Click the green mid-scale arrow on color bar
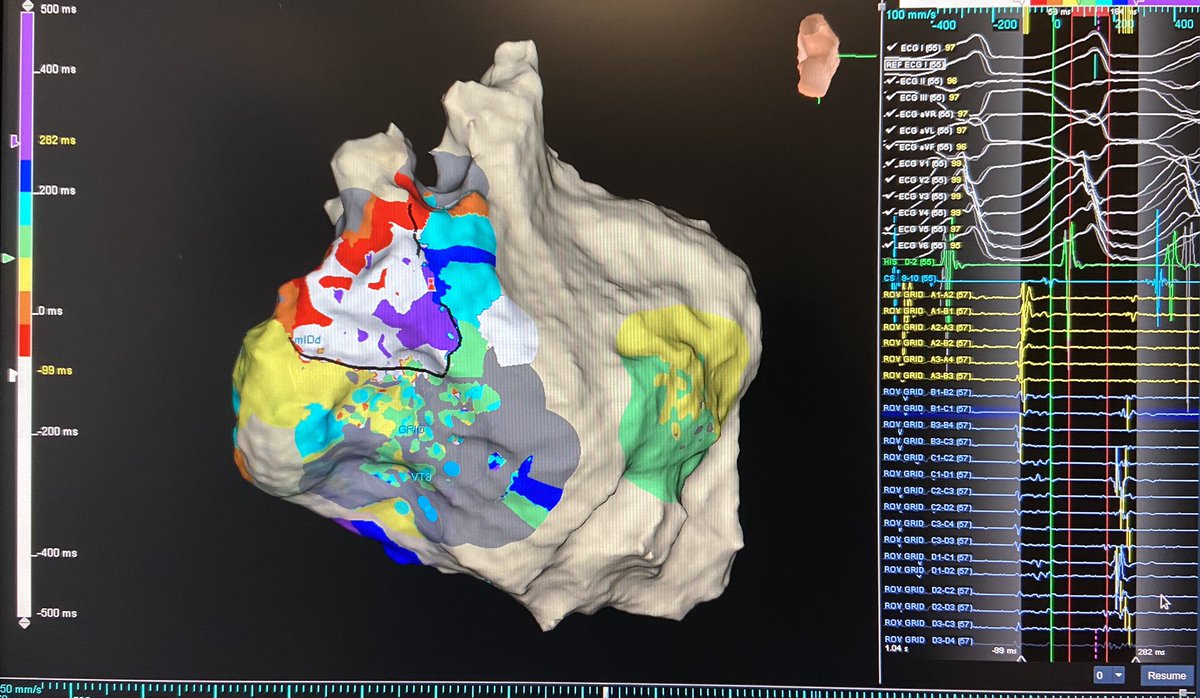 tap(8, 259)
